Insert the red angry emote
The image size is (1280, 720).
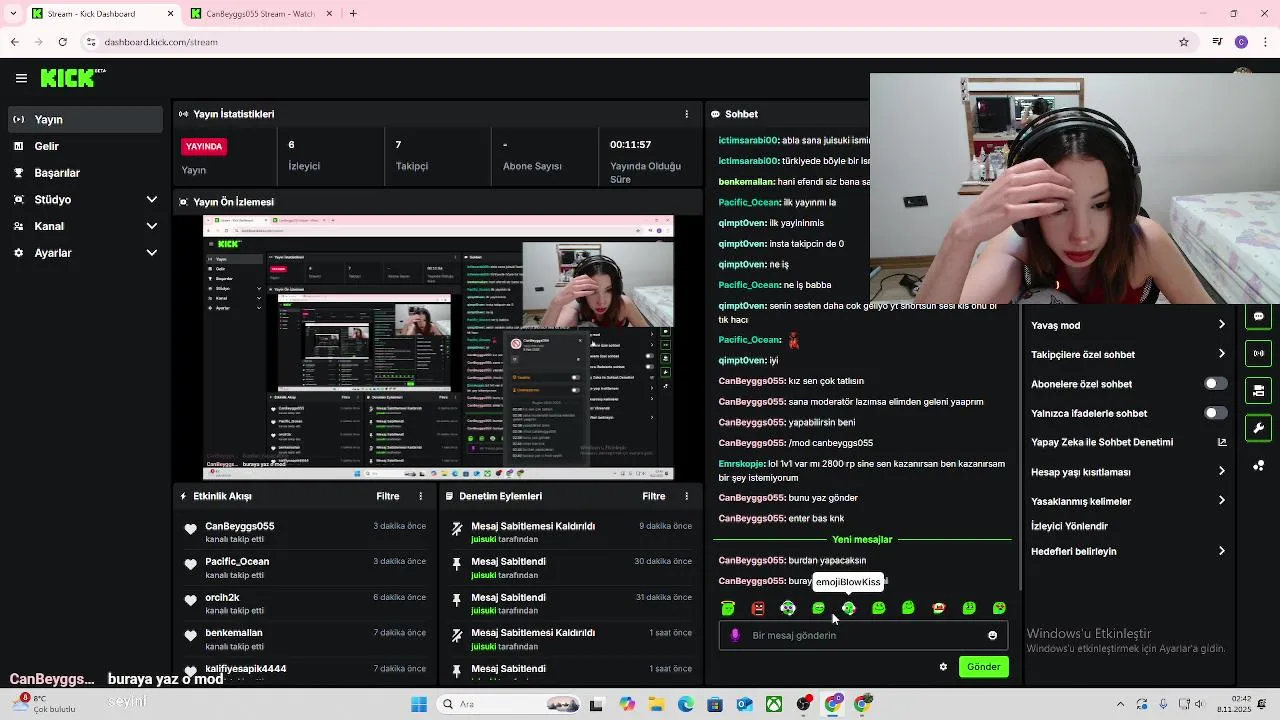[758, 608]
